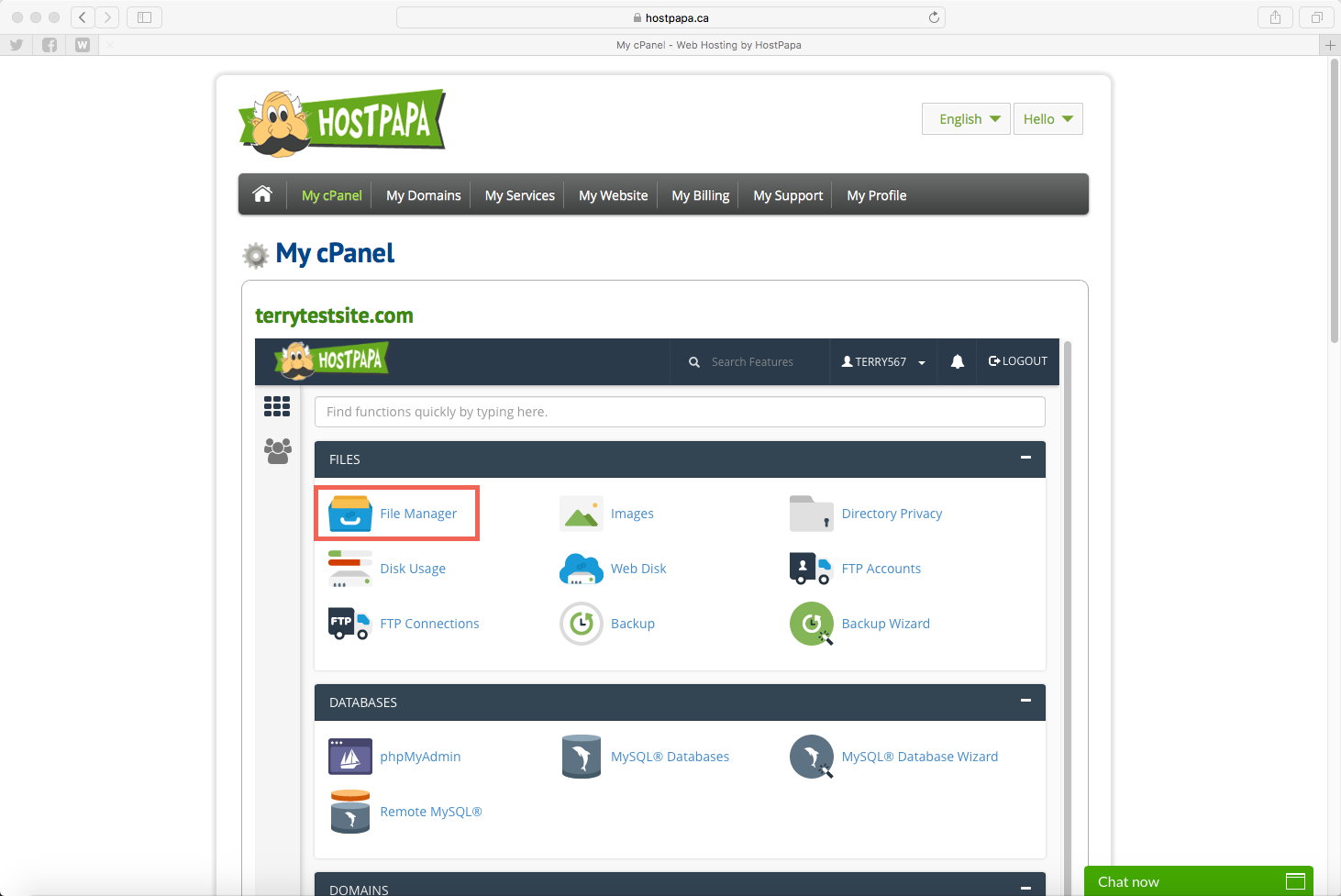Open the Web Disk cloud icon

point(581,569)
